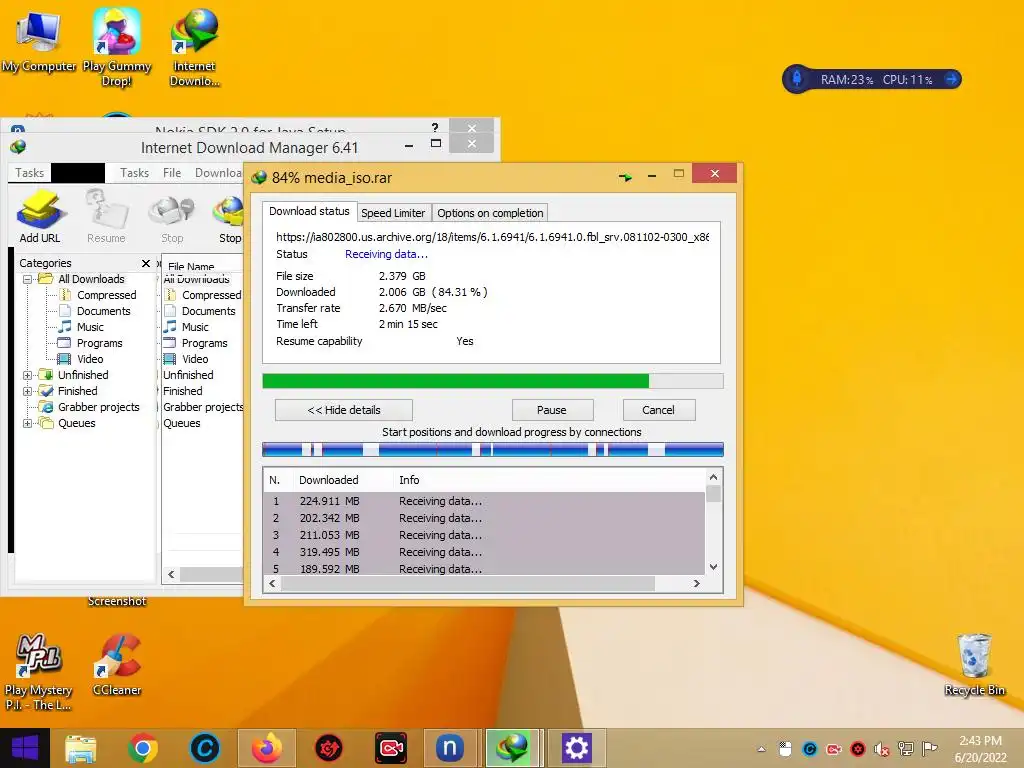Expand the Finished category node
Screen dimensions: 1024x768
[27, 391]
